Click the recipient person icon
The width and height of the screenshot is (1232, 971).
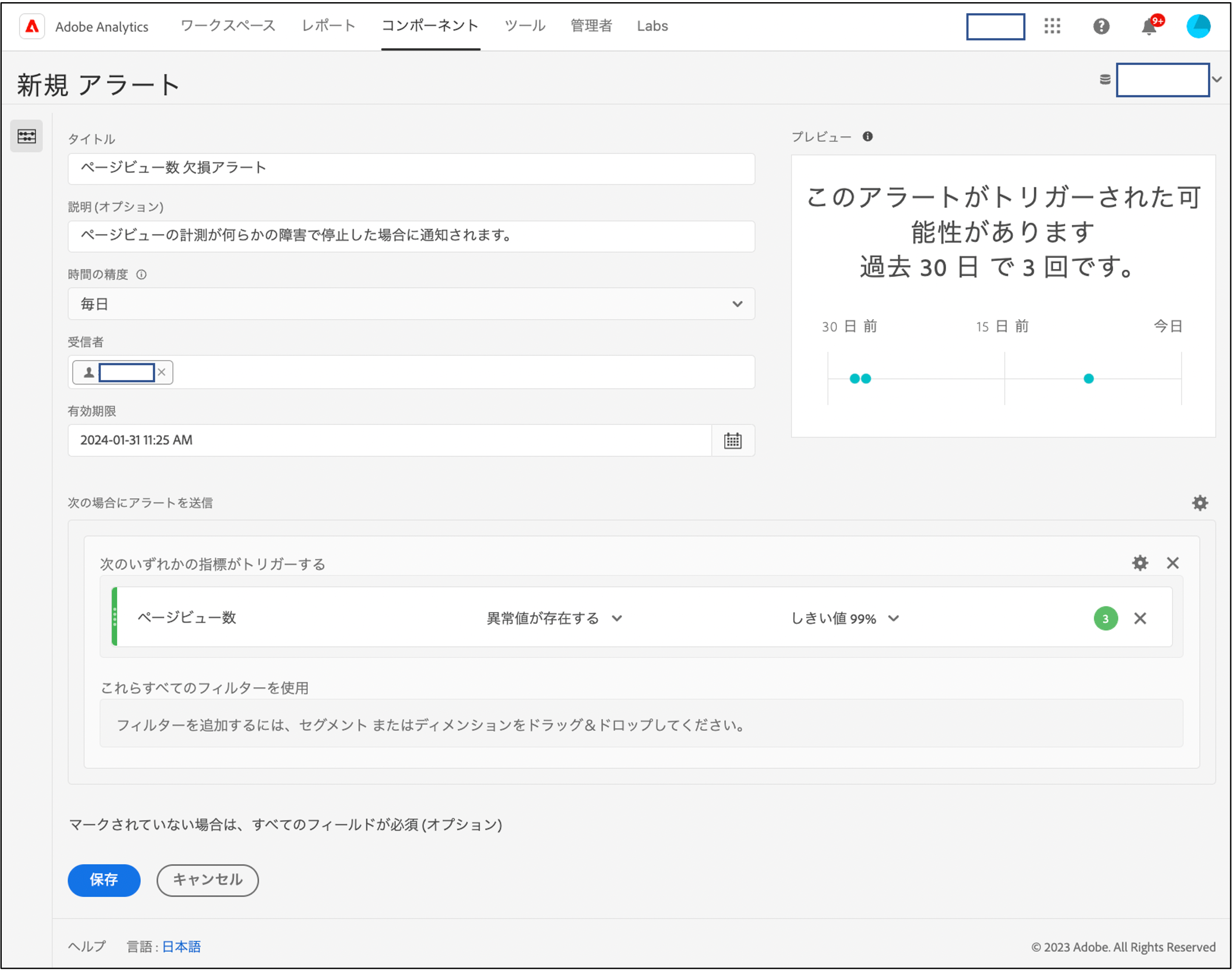pyautogui.click(x=89, y=373)
